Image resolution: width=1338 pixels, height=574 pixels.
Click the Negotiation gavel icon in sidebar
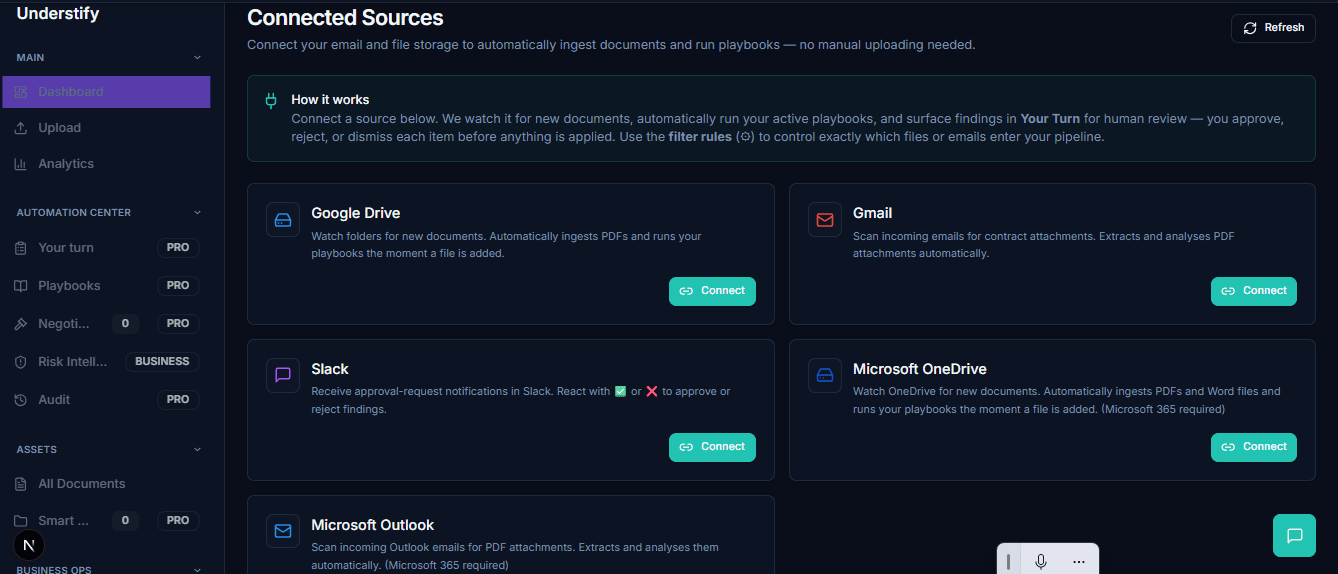click(x=20, y=324)
